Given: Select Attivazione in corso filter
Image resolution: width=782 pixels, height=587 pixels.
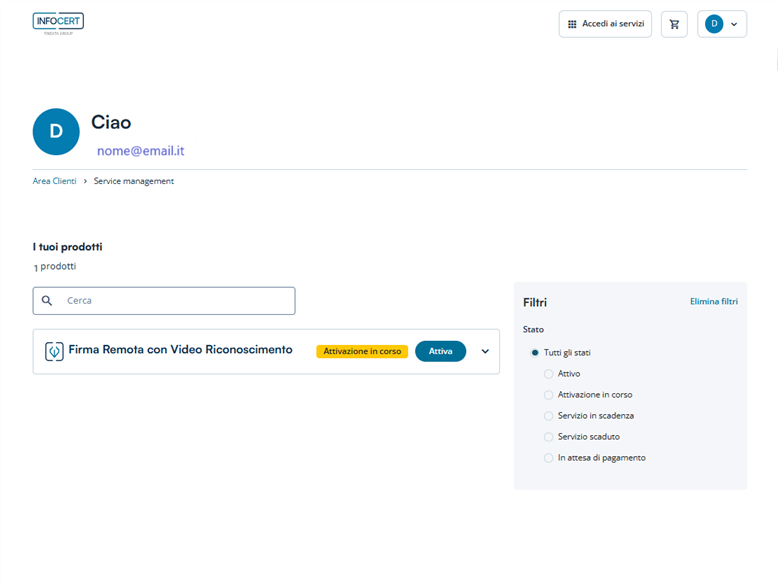Looking at the screenshot, I should click(x=548, y=395).
